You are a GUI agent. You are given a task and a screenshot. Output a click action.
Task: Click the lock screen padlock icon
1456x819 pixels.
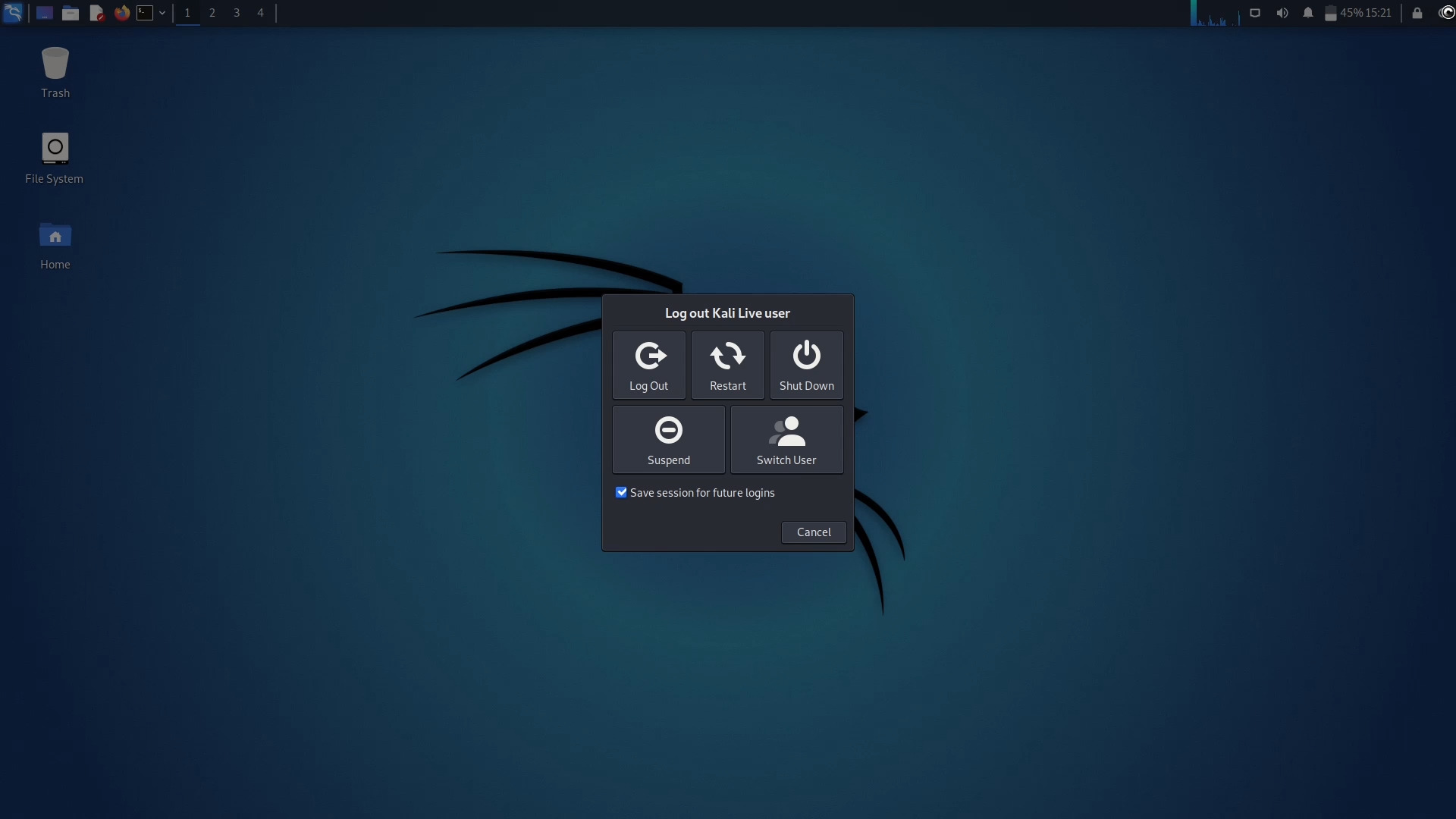point(1417,13)
